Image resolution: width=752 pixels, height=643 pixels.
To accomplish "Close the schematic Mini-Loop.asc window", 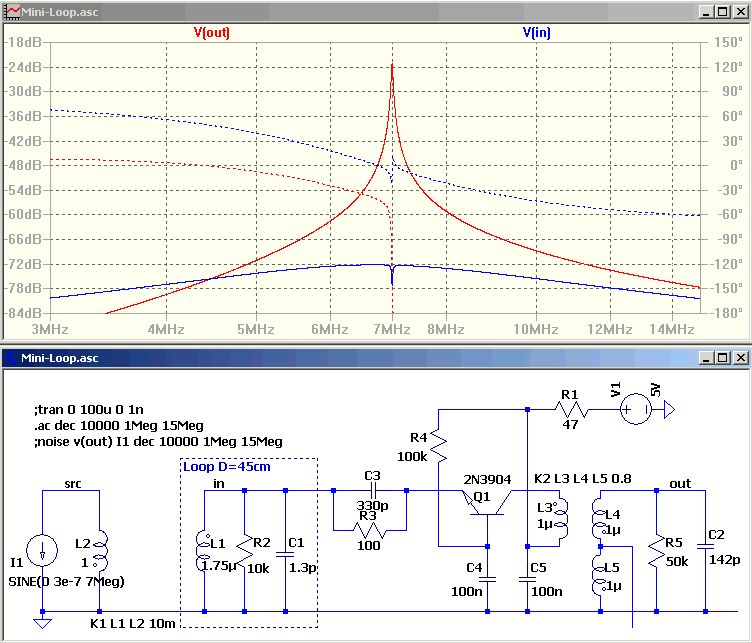I will (x=741, y=357).
